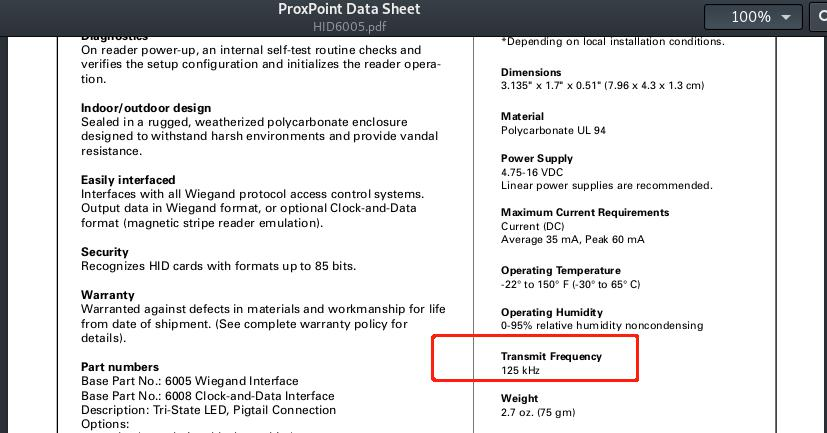827x433 pixels.
Task: Click the Transmit Frequency heading in red box
Action: pyautogui.click(x=551, y=357)
